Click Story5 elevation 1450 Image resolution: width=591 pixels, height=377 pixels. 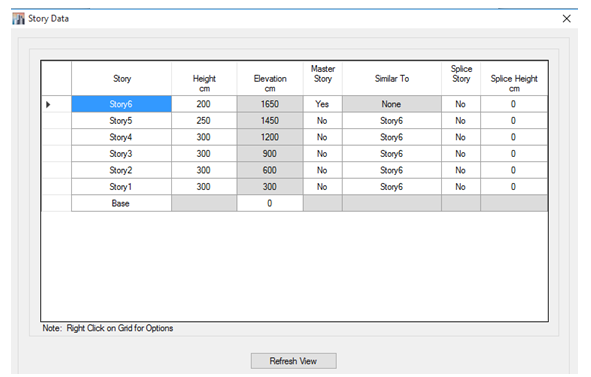click(x=270, y=121)
